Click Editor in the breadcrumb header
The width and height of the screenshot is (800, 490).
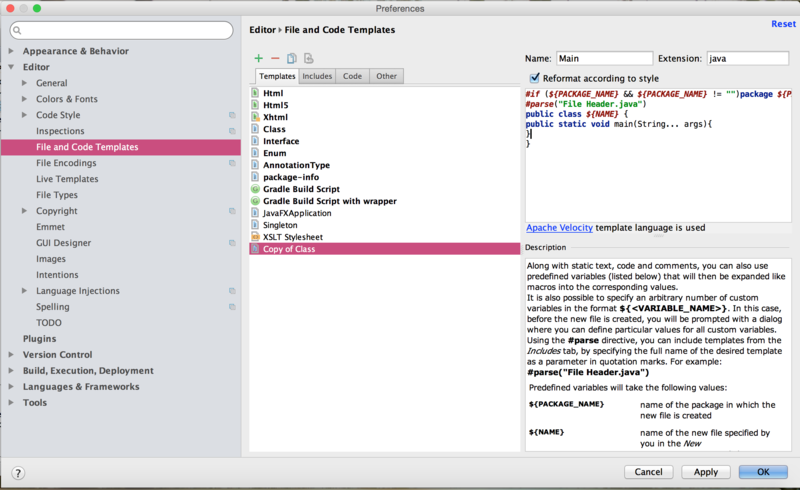coord(262,30)
